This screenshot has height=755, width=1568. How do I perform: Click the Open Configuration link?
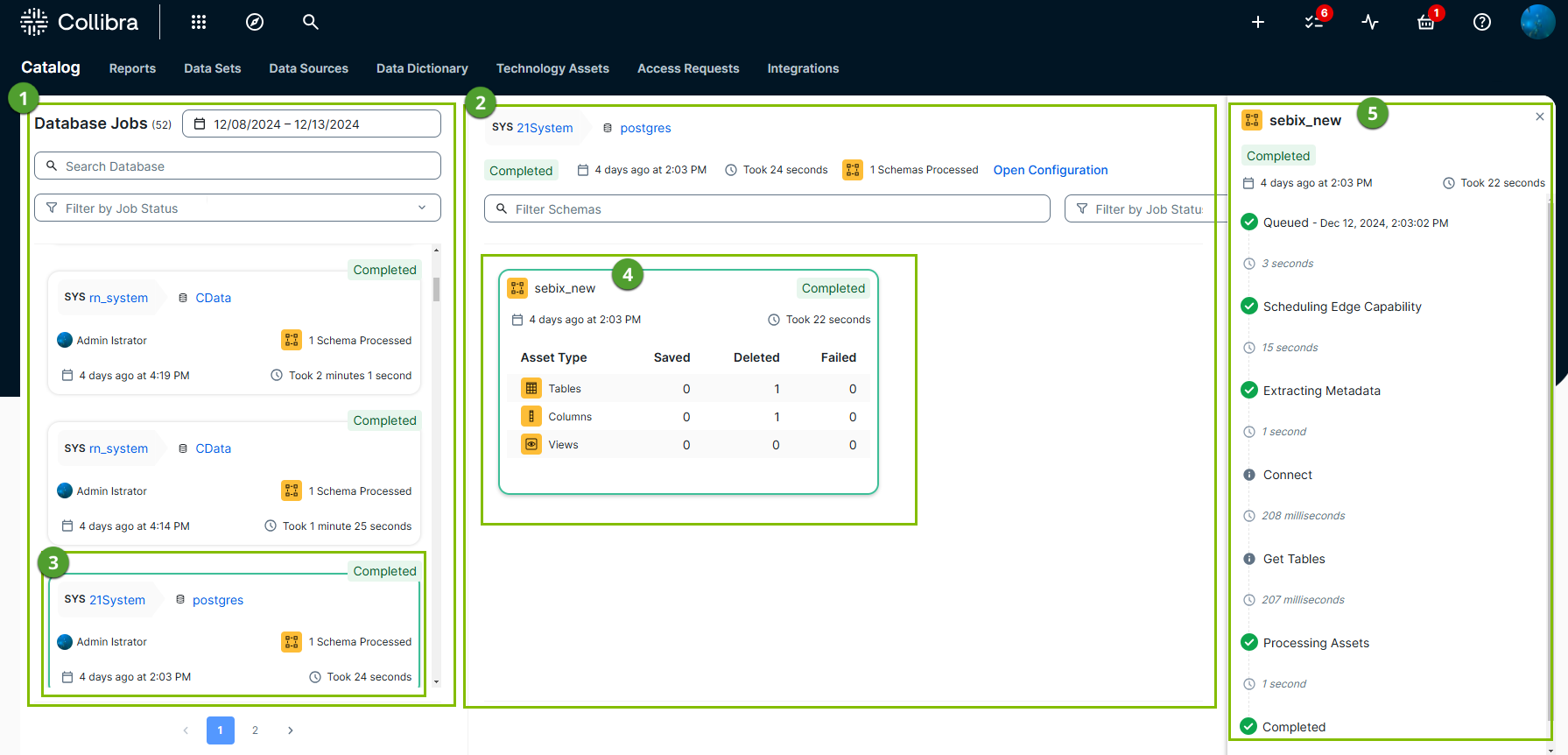[x=1050, y=170]
